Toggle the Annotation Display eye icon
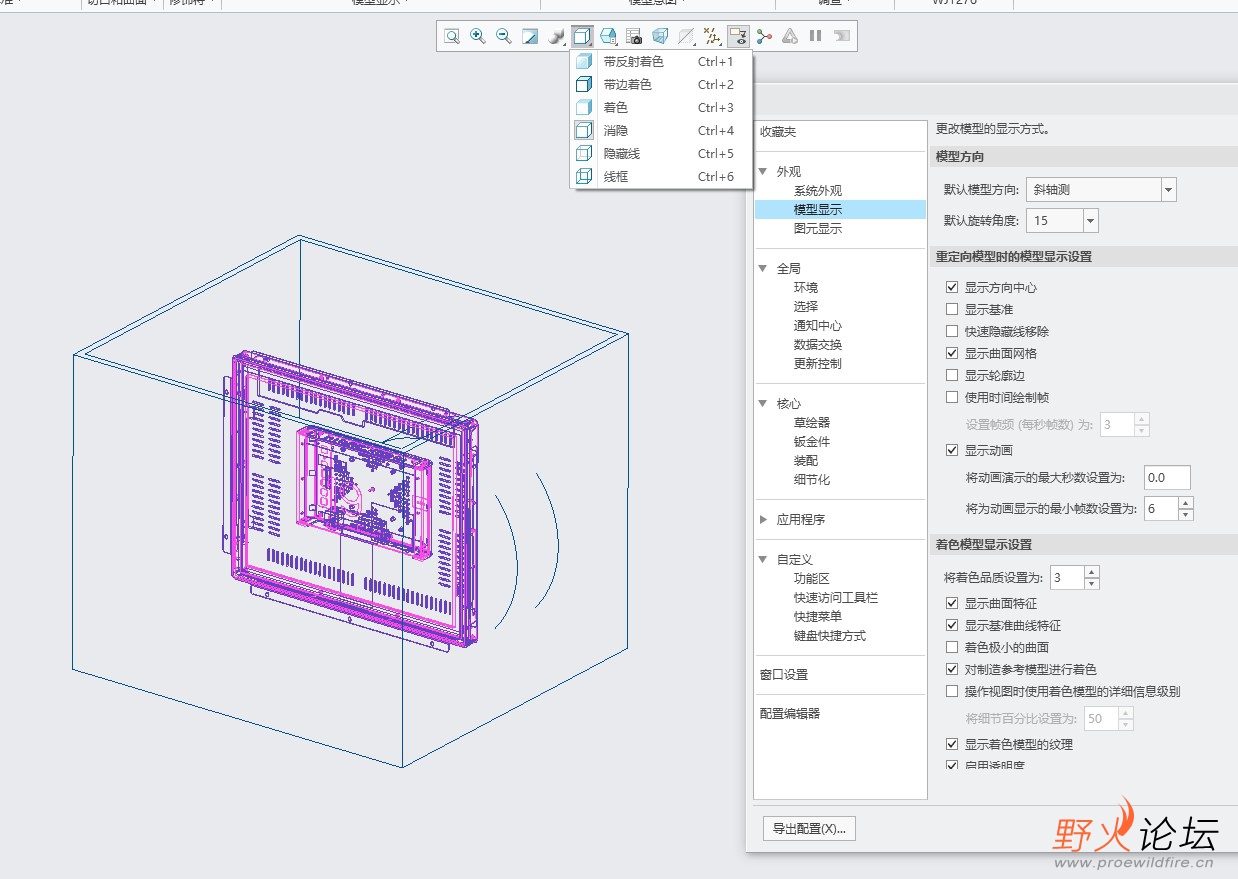1238x879 pixels. (738, 37)
